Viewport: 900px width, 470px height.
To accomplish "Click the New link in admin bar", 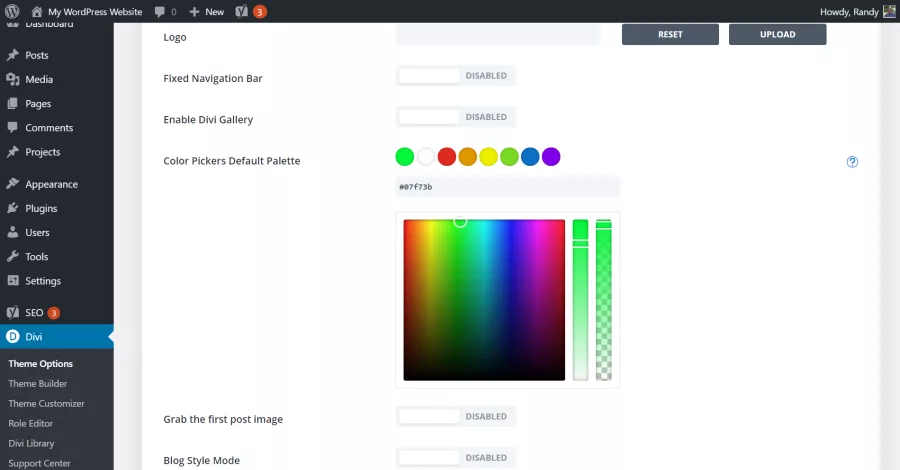I will pyautogui.click(x=215, y=11).
